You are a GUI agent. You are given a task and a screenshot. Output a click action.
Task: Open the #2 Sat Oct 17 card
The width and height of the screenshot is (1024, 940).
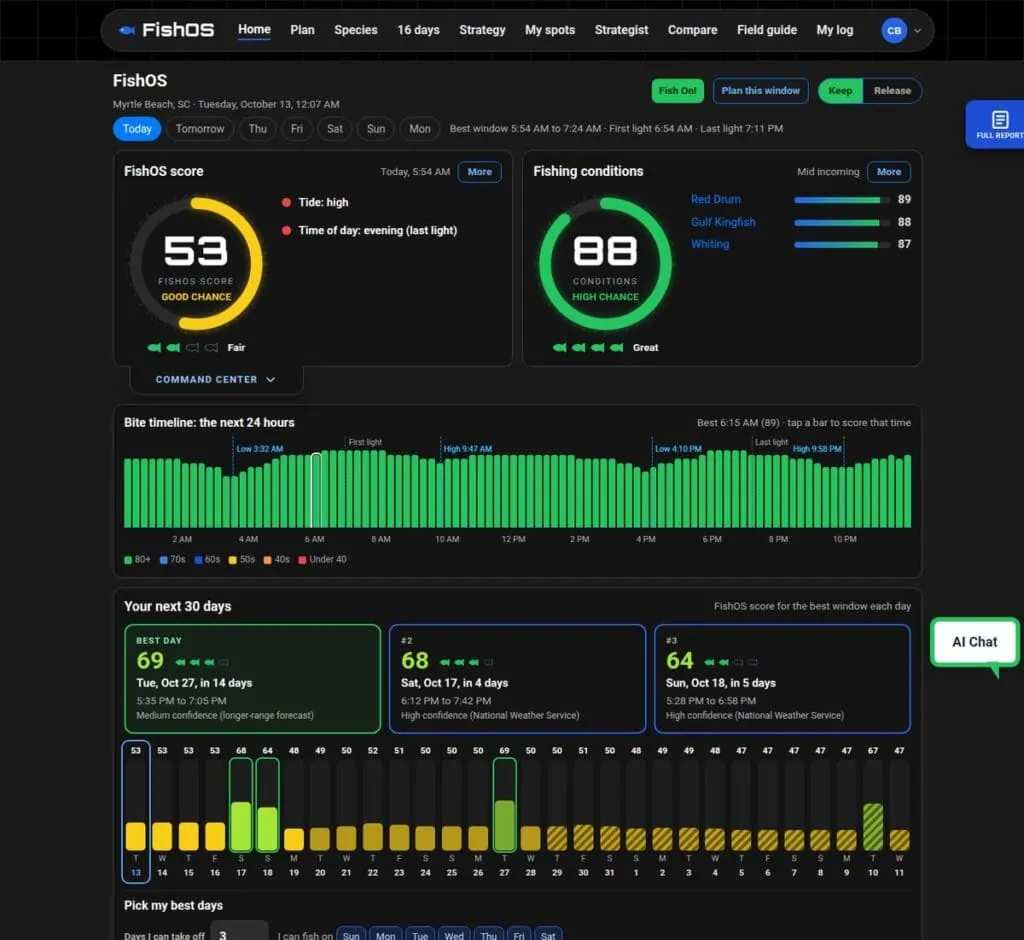[x=517, y=679]
